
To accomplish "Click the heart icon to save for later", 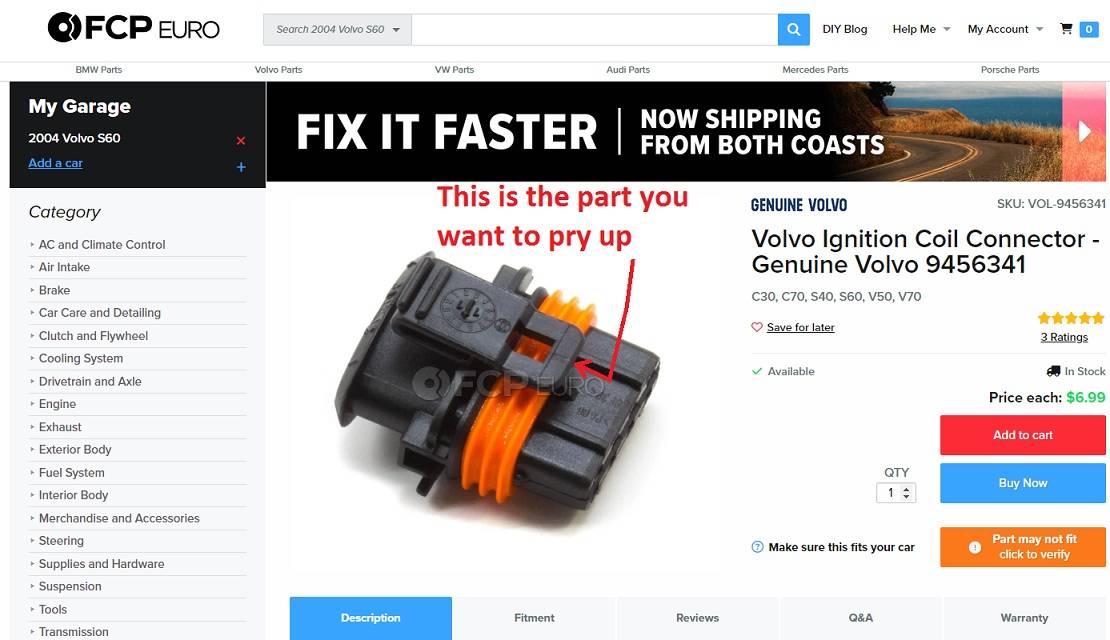I will point(757,327).
